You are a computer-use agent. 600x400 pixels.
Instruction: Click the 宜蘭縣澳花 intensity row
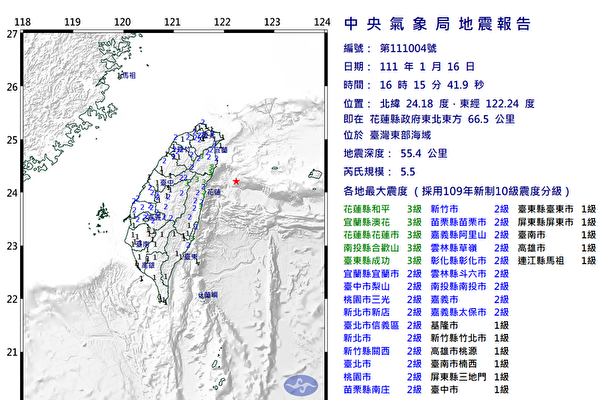coord(382,222)
